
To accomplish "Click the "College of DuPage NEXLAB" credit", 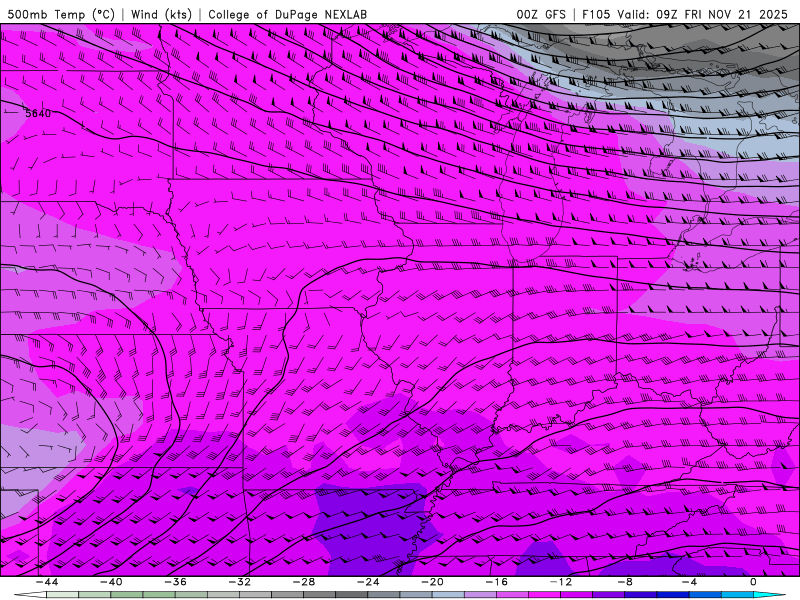I will (x=287, y=14).
